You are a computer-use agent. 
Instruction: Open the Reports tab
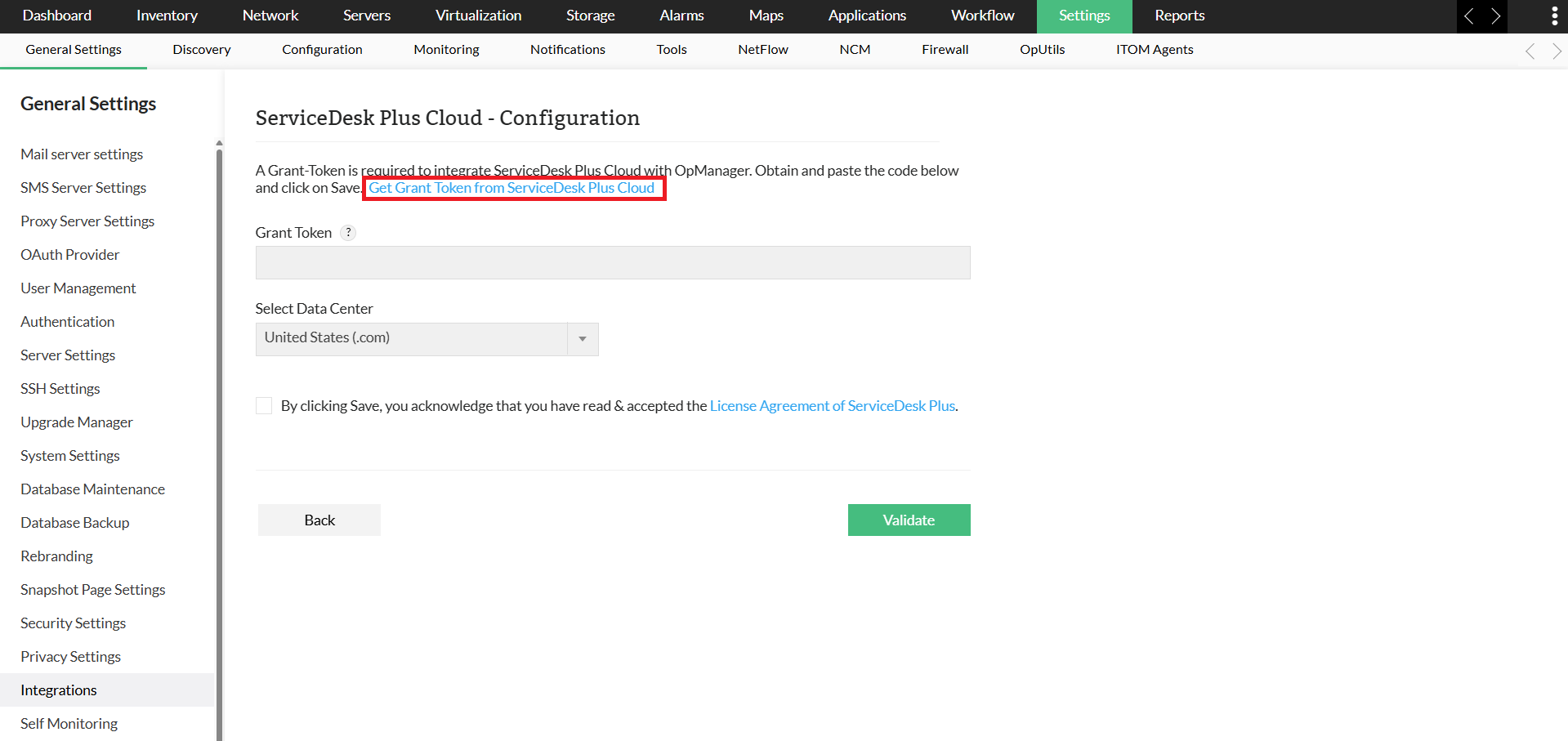click(x=1180, y=16)
